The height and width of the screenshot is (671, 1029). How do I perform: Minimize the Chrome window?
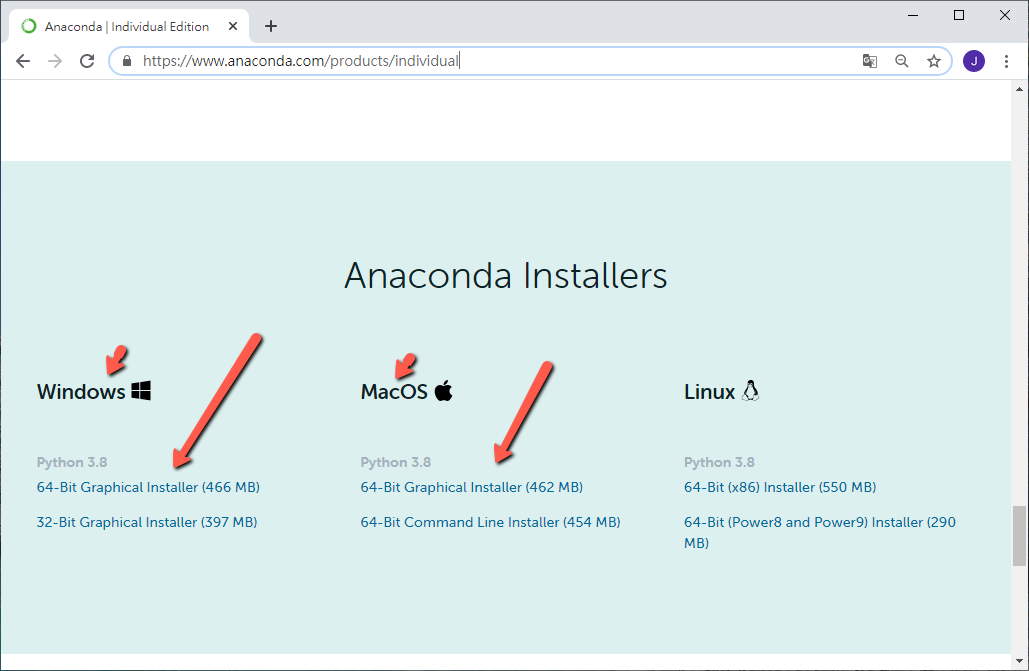(x=913, y=15)
